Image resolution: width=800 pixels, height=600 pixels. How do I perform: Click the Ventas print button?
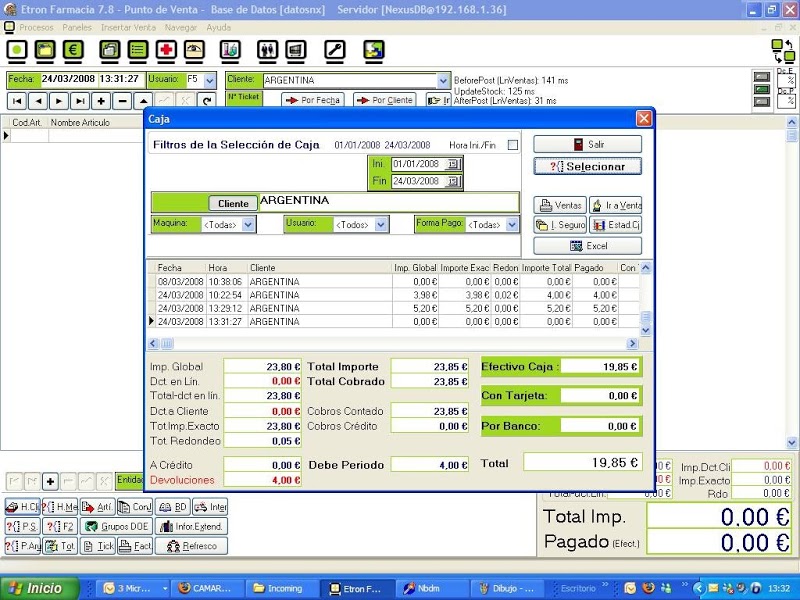click(560, 206)
